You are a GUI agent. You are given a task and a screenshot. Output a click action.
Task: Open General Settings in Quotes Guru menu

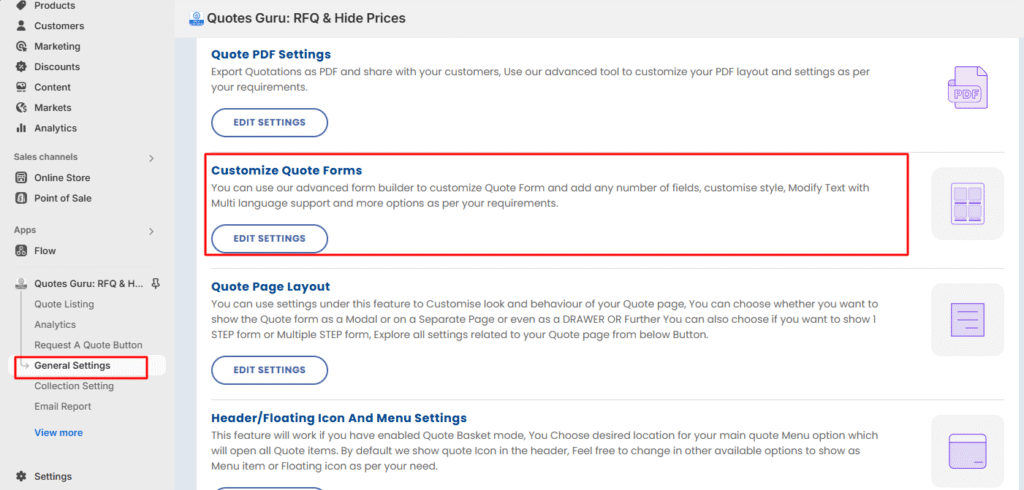pos(72,366)
